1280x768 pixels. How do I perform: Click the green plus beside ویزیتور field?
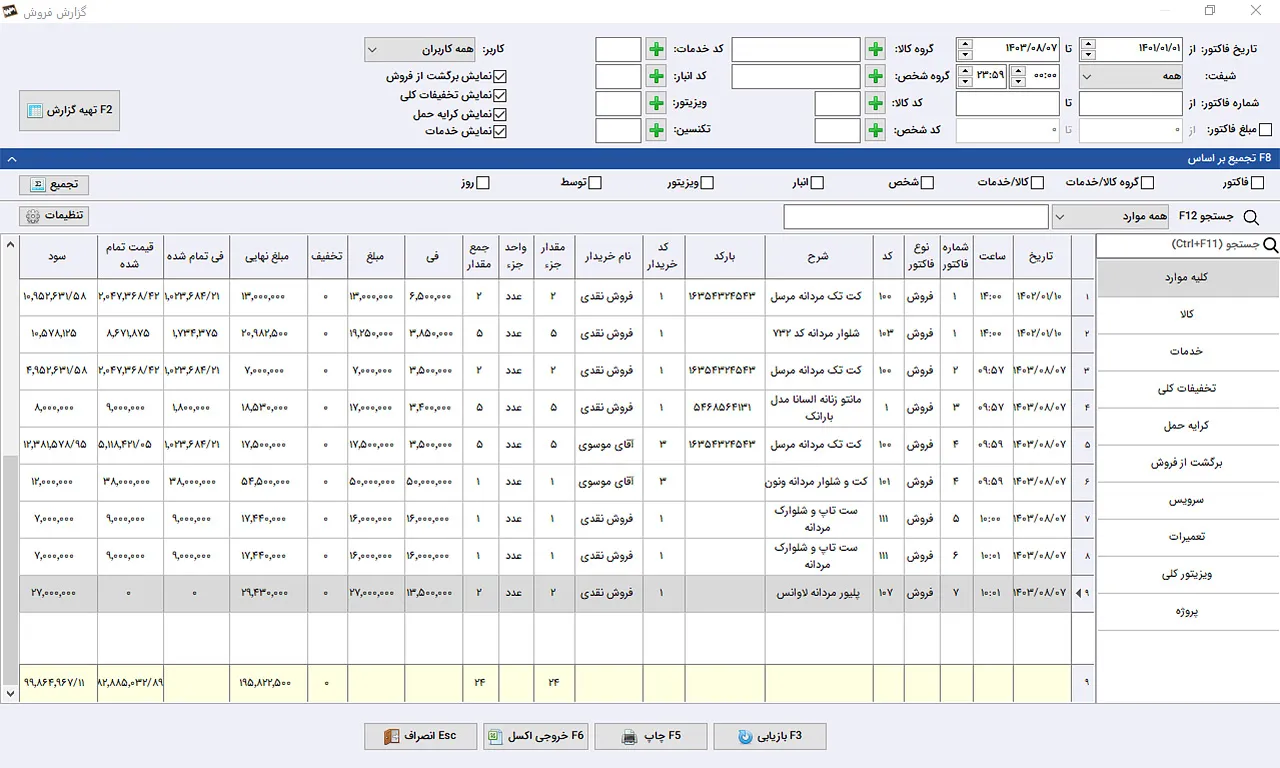coord(655,103)
